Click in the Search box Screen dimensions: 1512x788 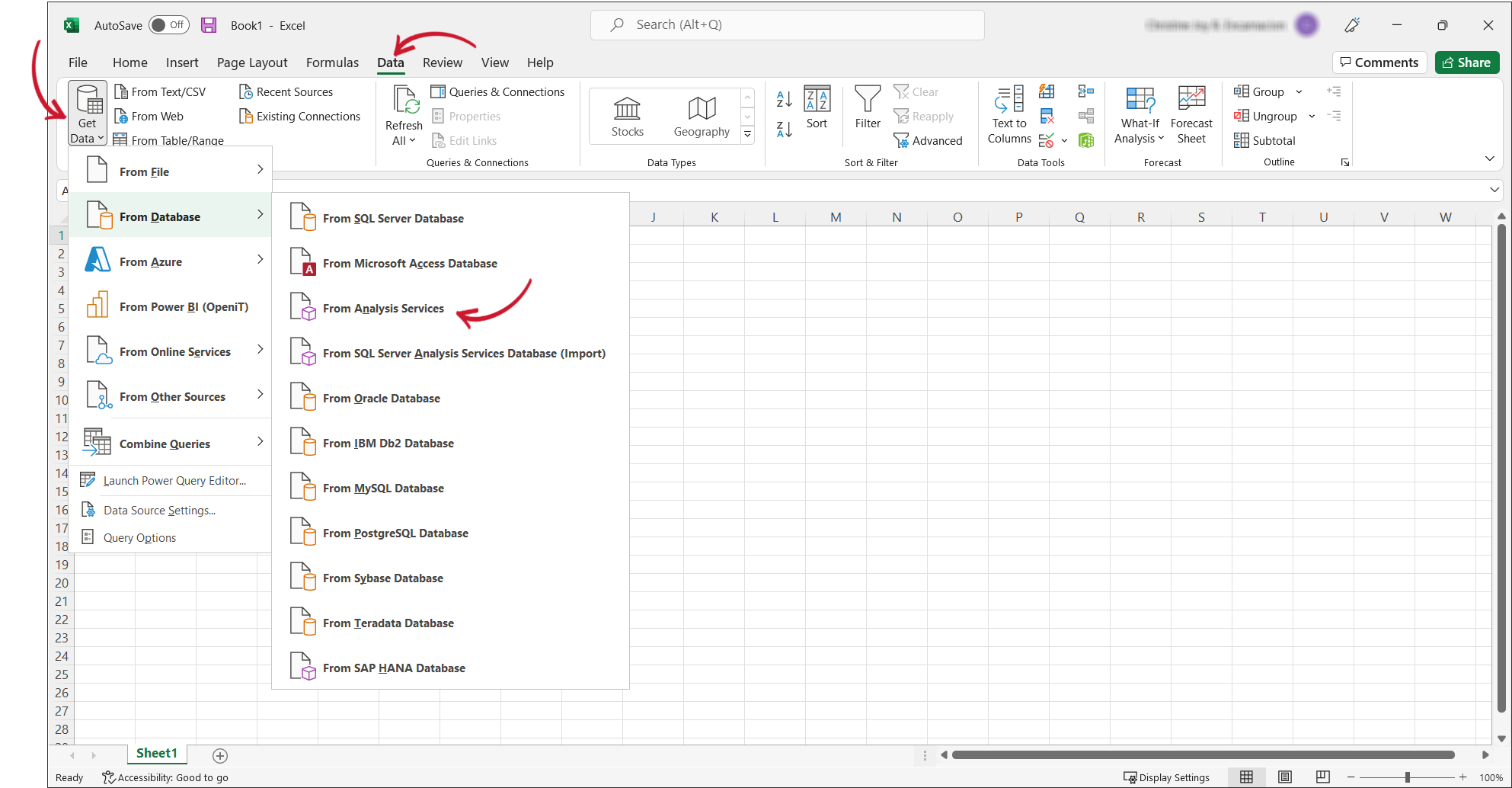(787, 25)
